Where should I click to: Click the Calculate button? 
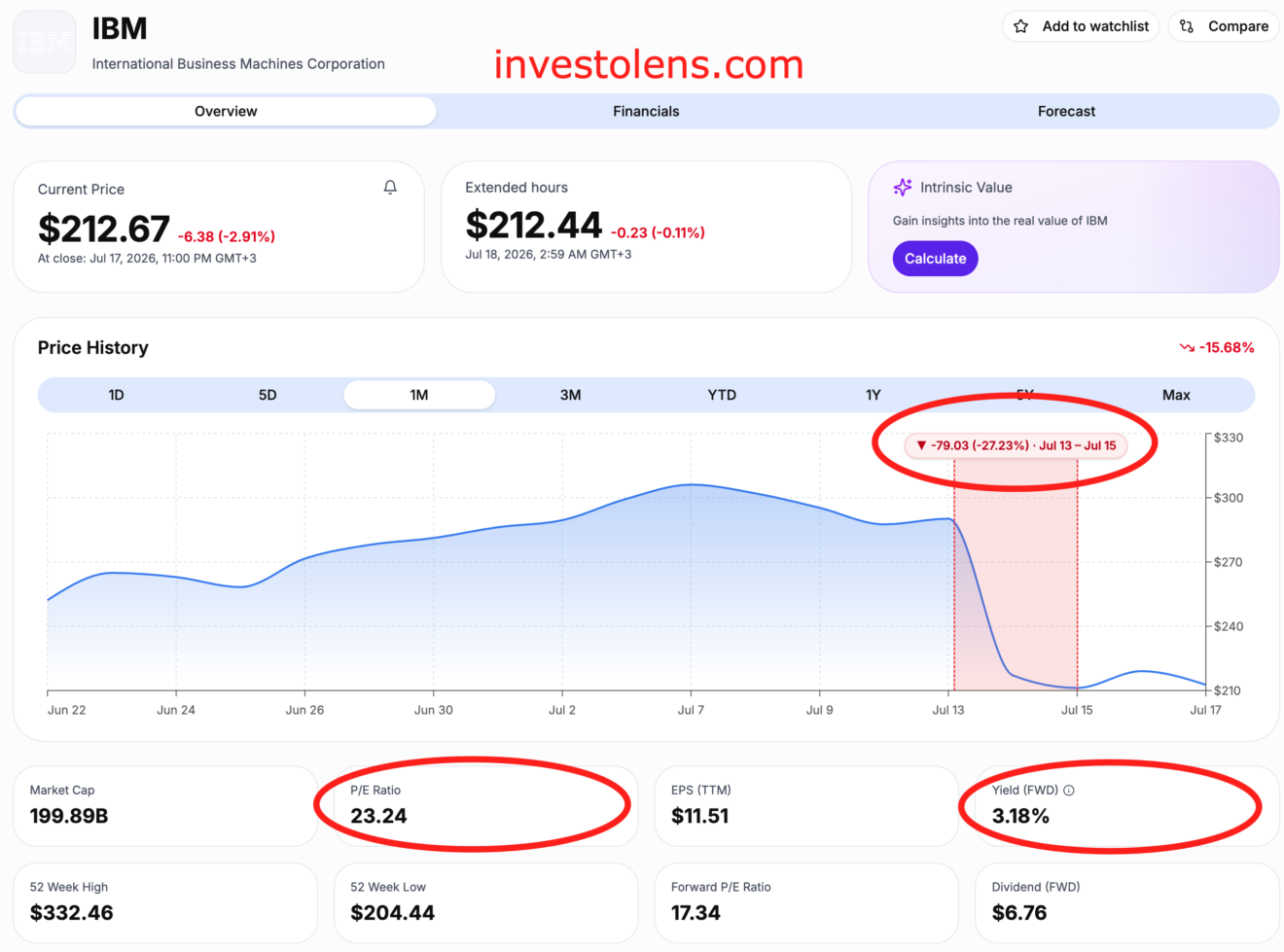point(936,259)
